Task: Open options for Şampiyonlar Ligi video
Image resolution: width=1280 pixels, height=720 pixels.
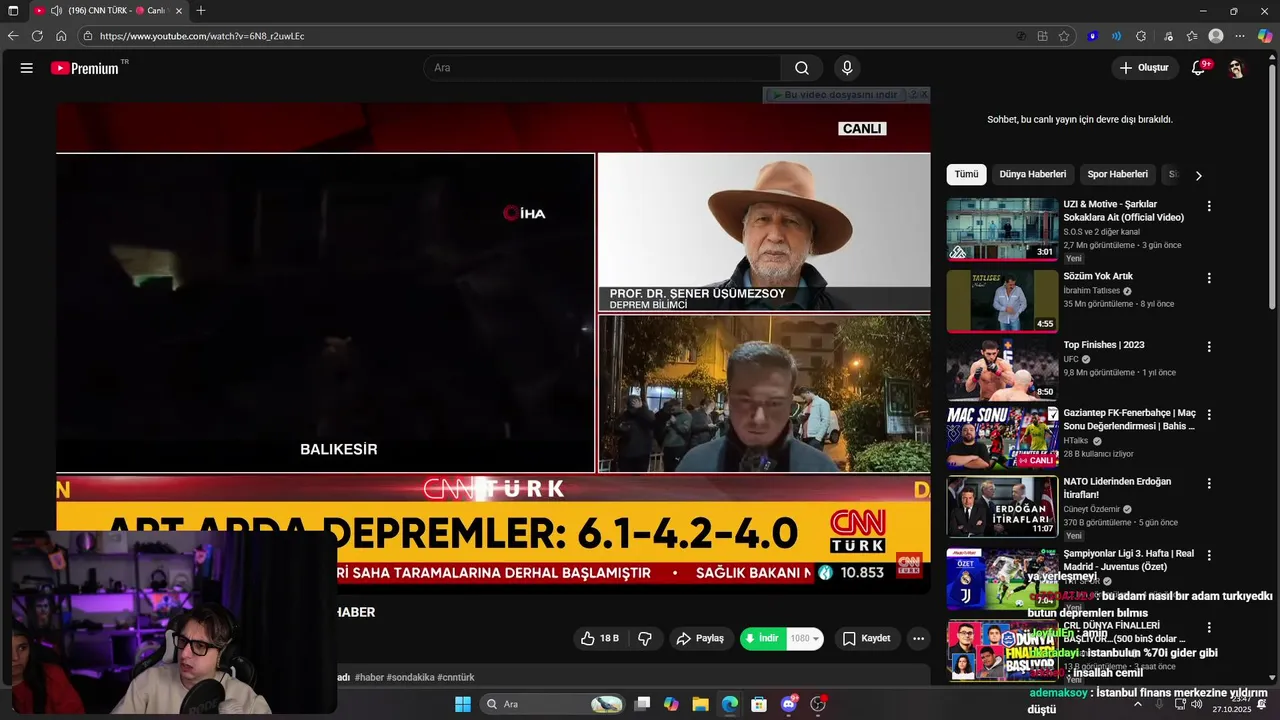Action: tap(1209, 555)
